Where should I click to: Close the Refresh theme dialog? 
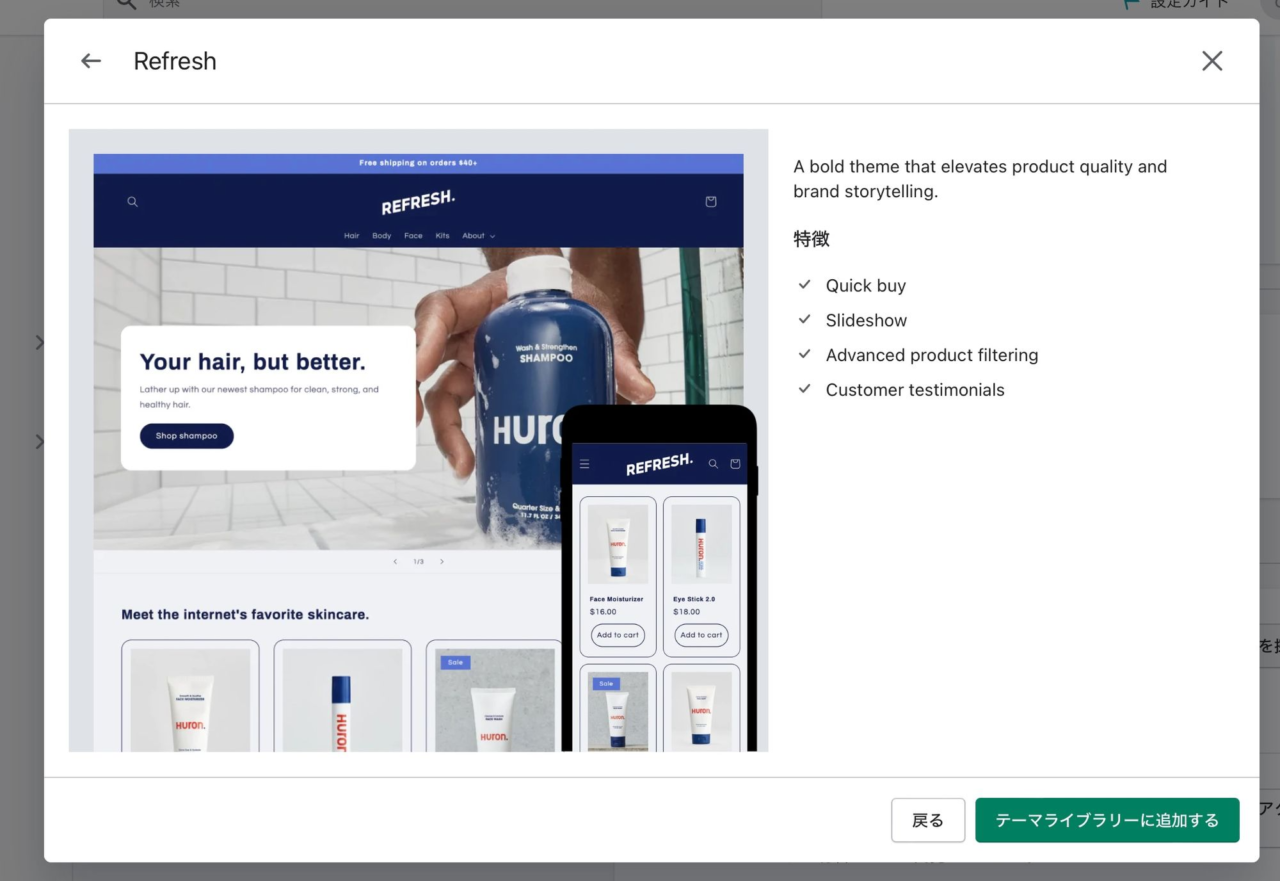click(1212, 61)
